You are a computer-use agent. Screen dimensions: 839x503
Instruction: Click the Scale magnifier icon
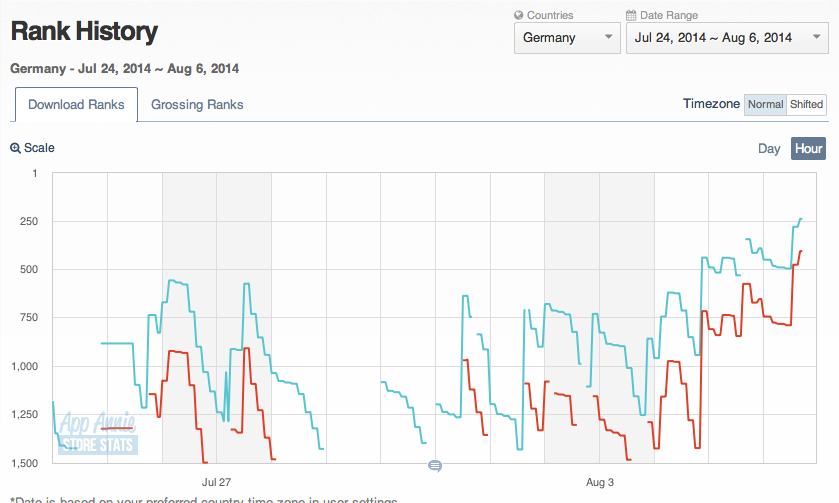coord(15,148)
